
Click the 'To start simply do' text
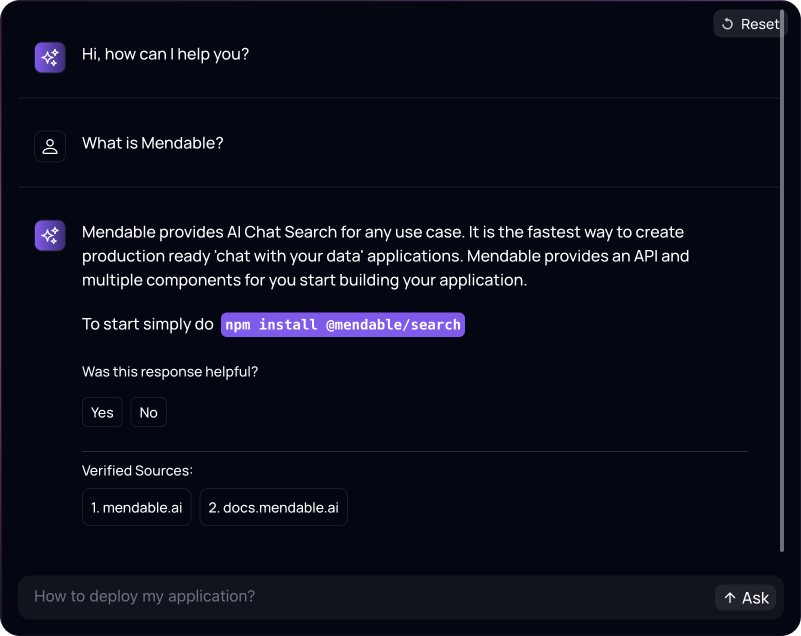coord(148,325)
